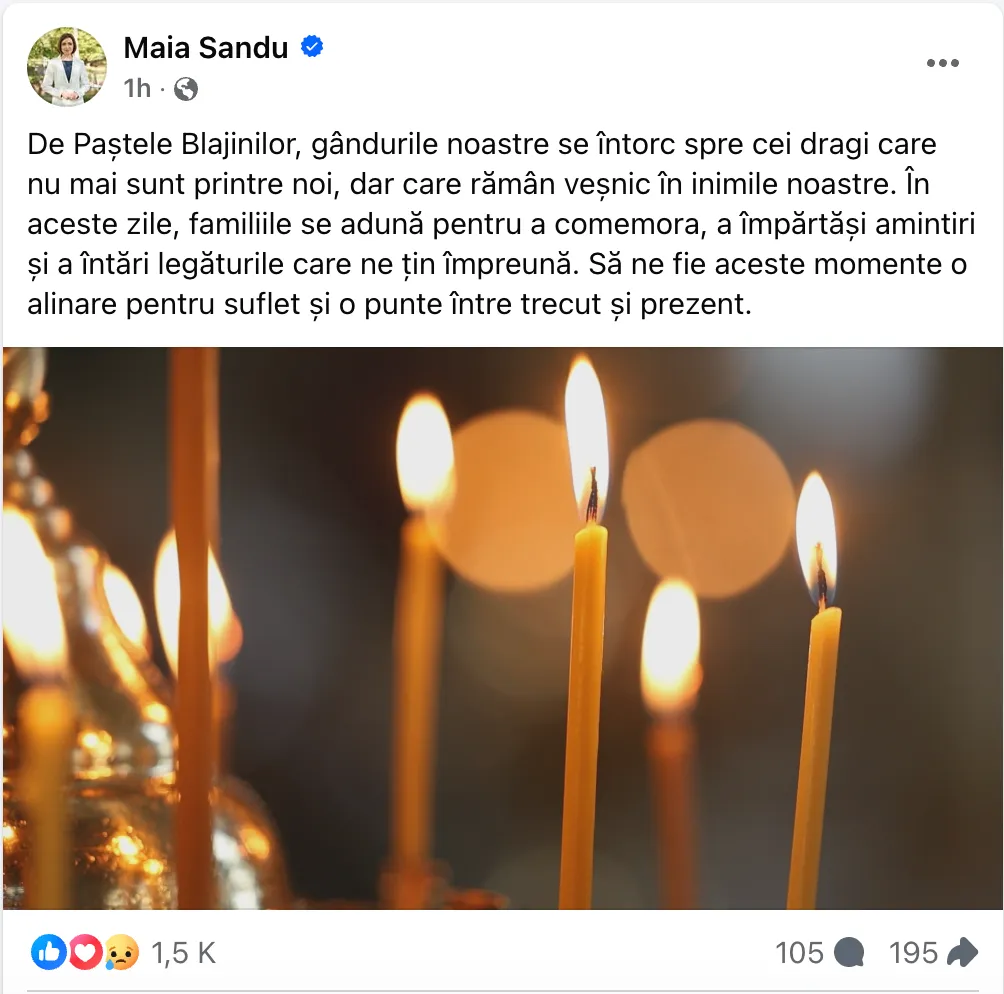The height and width of the screenshot is (994, 1004).
Task: Click the post text about Paștele Blajinilor
Action: click(501, 224)
